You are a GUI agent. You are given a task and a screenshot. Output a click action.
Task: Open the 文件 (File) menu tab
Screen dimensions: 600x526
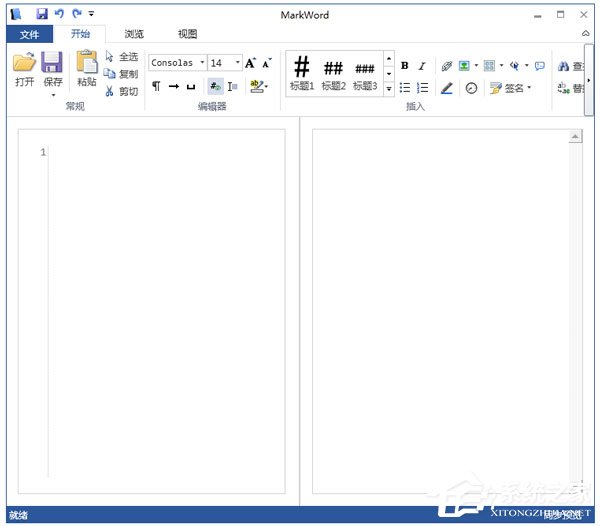click(x=30, y=34)
